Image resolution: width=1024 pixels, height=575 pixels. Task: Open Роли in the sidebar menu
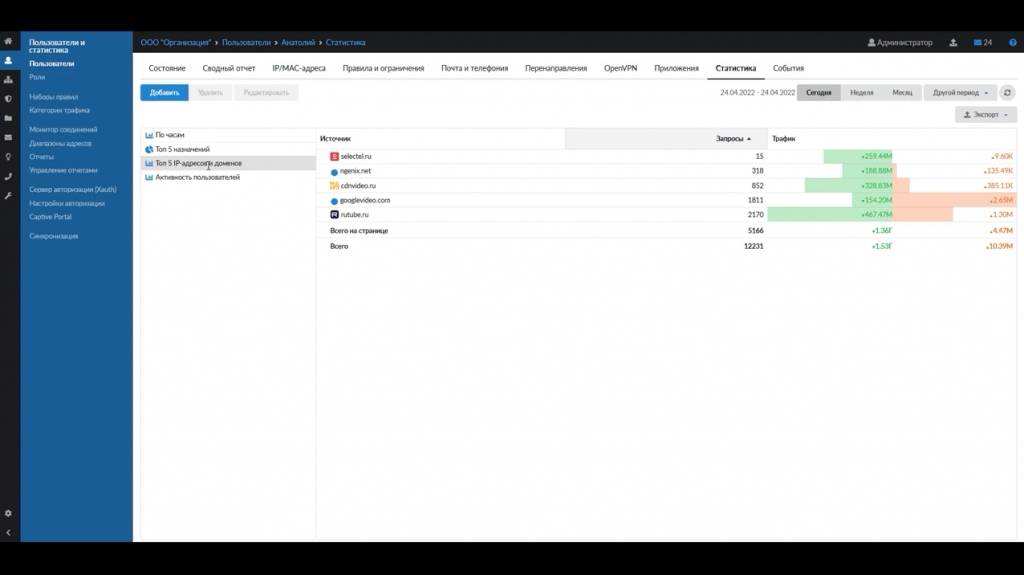[37, 77]
